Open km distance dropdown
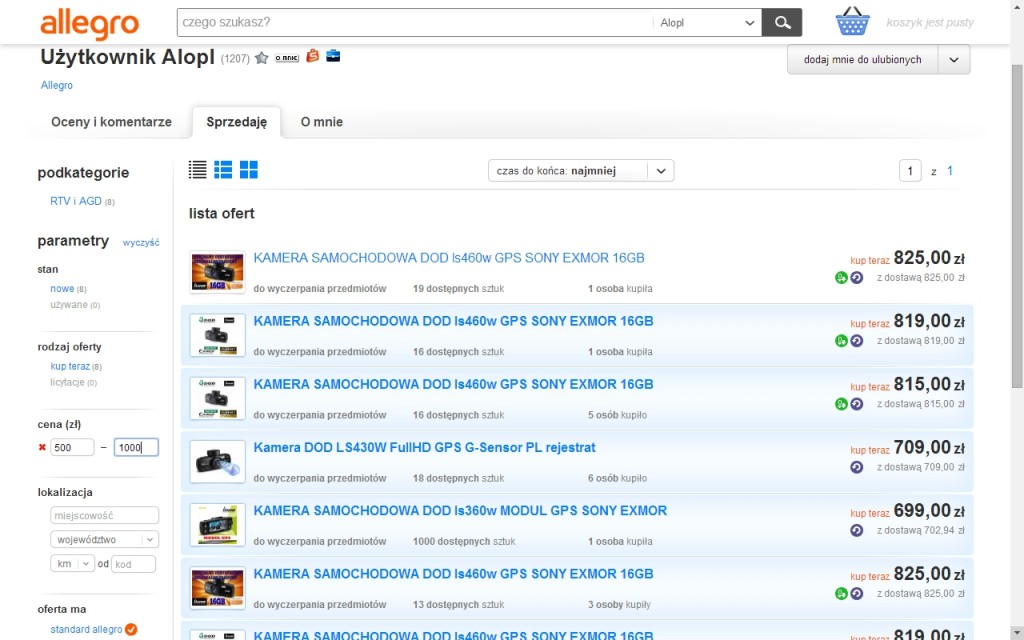This screenshot has height=640, width=1024. pyautogui.click(x=72, y=564)
